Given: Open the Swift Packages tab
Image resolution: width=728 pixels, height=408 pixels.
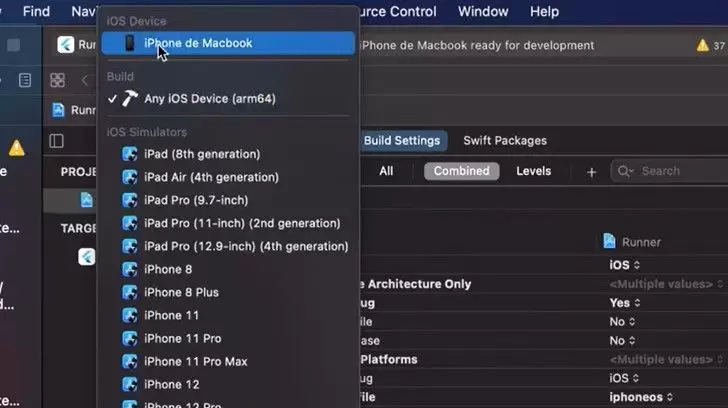Looking at the screenshot, I should (x=504, y=141).
